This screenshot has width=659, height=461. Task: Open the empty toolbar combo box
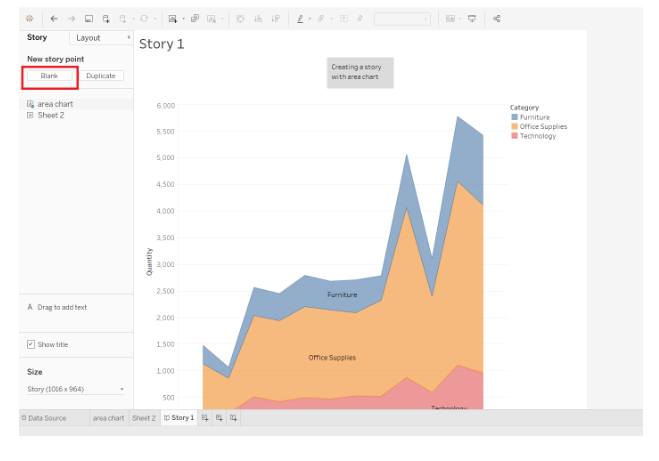pos(402,18)
